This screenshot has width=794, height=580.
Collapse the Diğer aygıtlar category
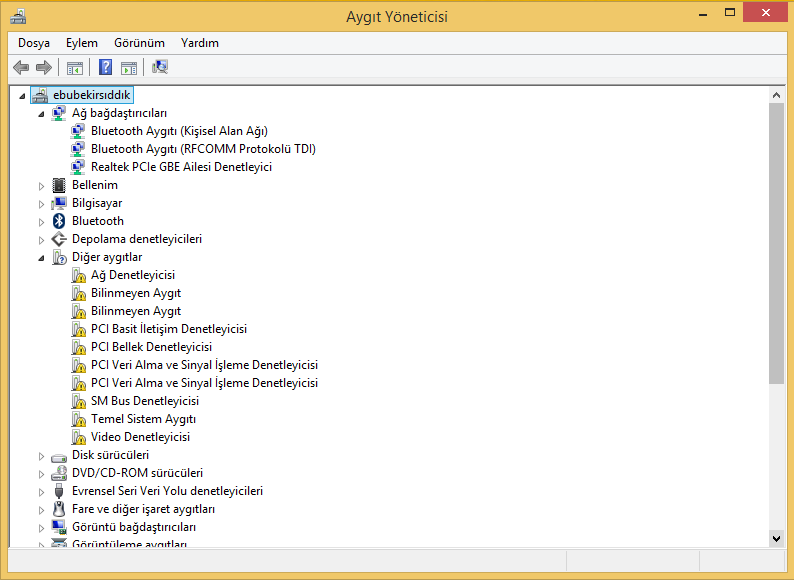coord(42,258)
